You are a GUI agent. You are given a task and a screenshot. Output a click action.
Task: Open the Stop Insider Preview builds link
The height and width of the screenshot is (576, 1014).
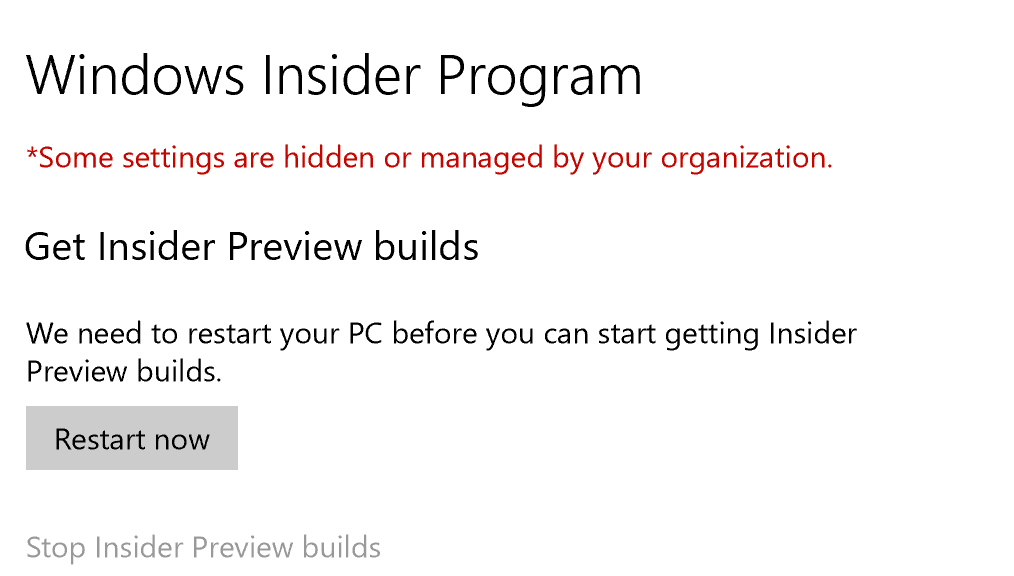click(x=203, y=548)
